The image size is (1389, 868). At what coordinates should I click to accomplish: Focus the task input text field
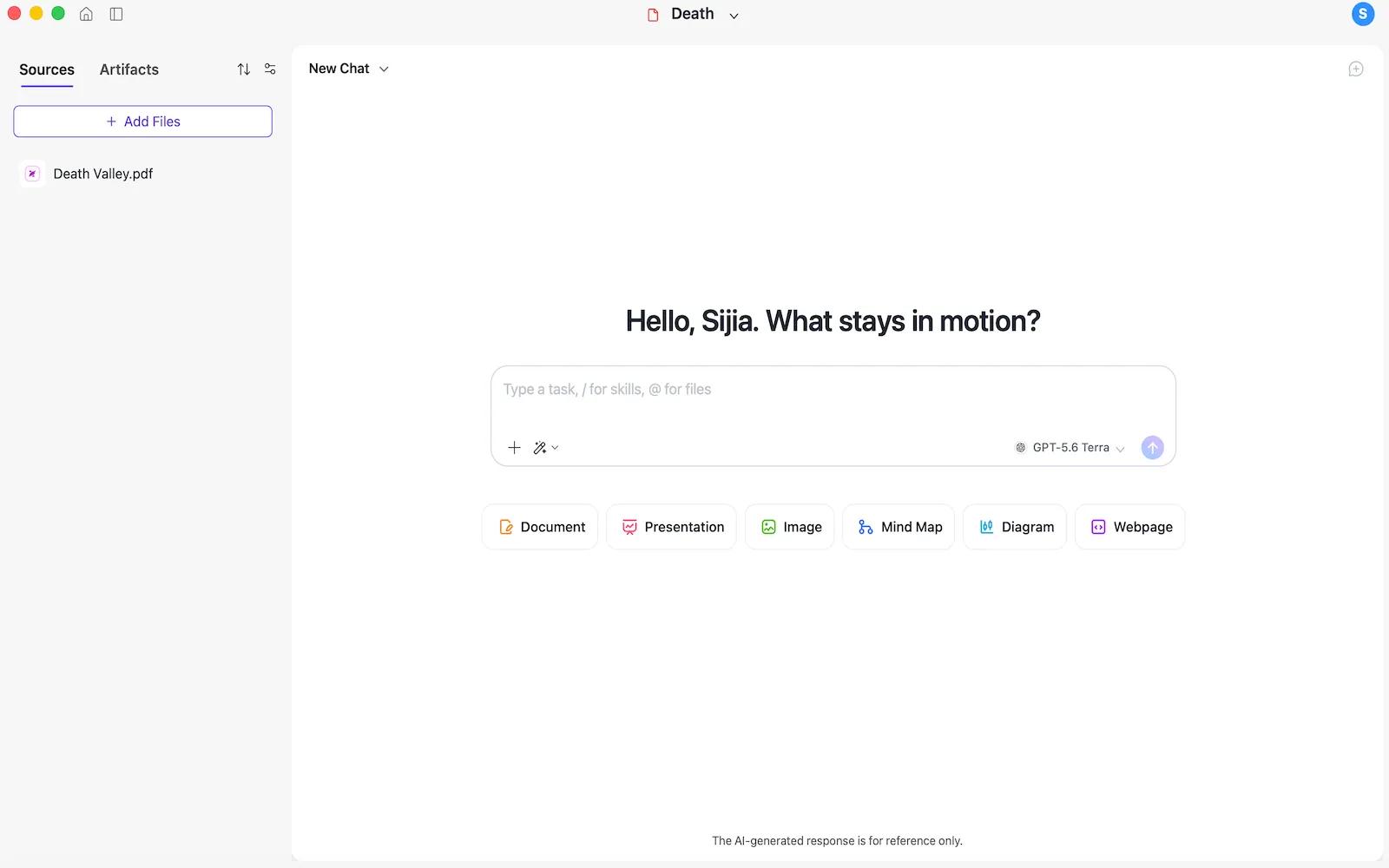[x=833, y=401]
